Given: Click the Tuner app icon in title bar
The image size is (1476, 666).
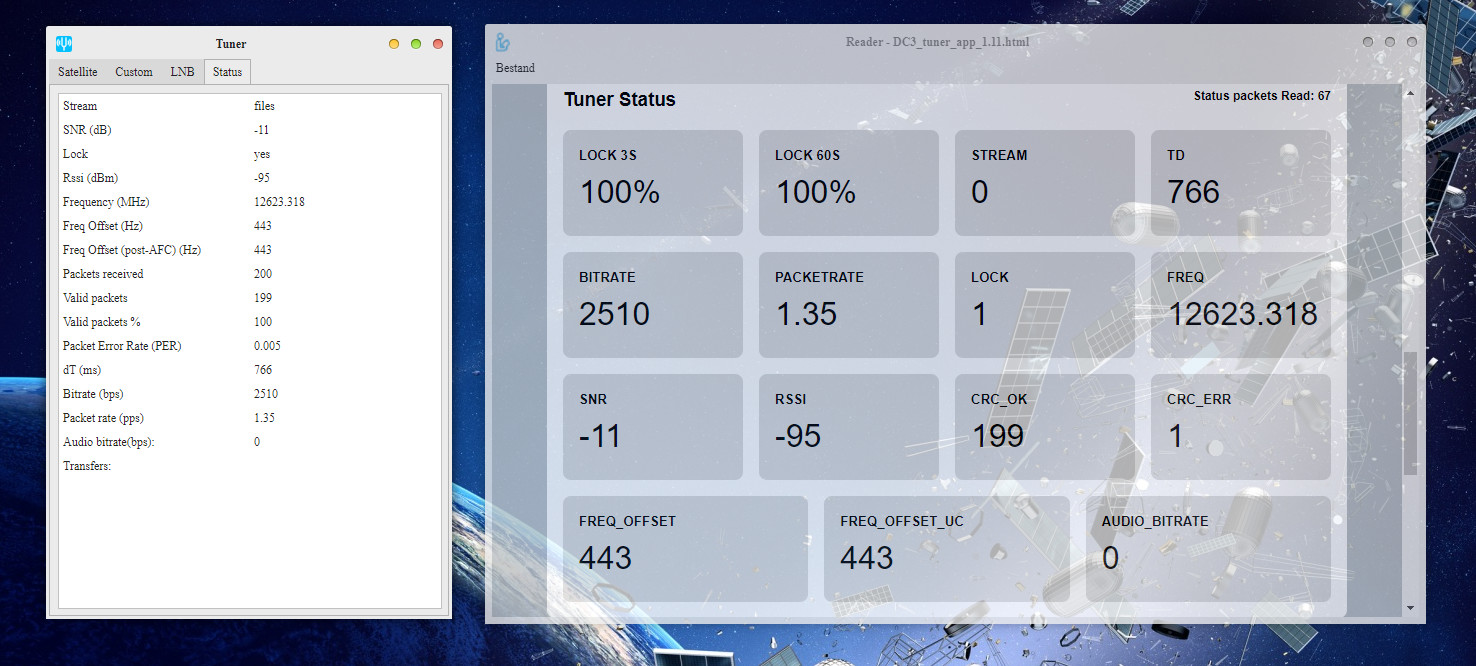Looking at the screenshot, I should tap(64, 44).
